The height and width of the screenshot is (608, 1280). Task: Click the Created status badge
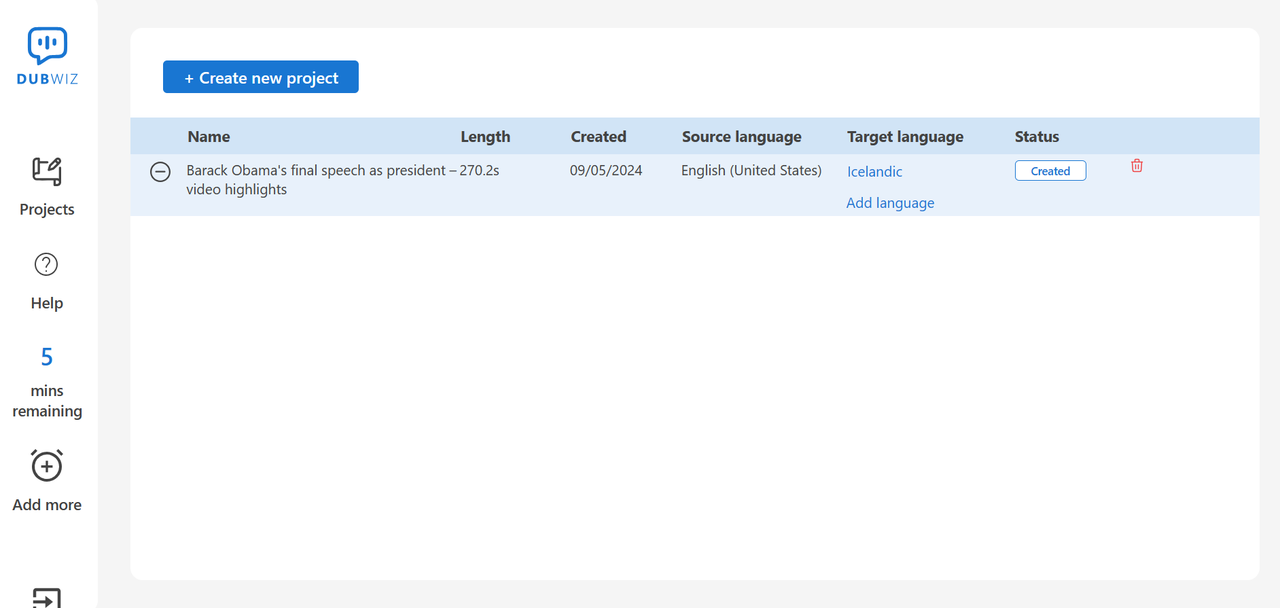(x=1050, y=171)
